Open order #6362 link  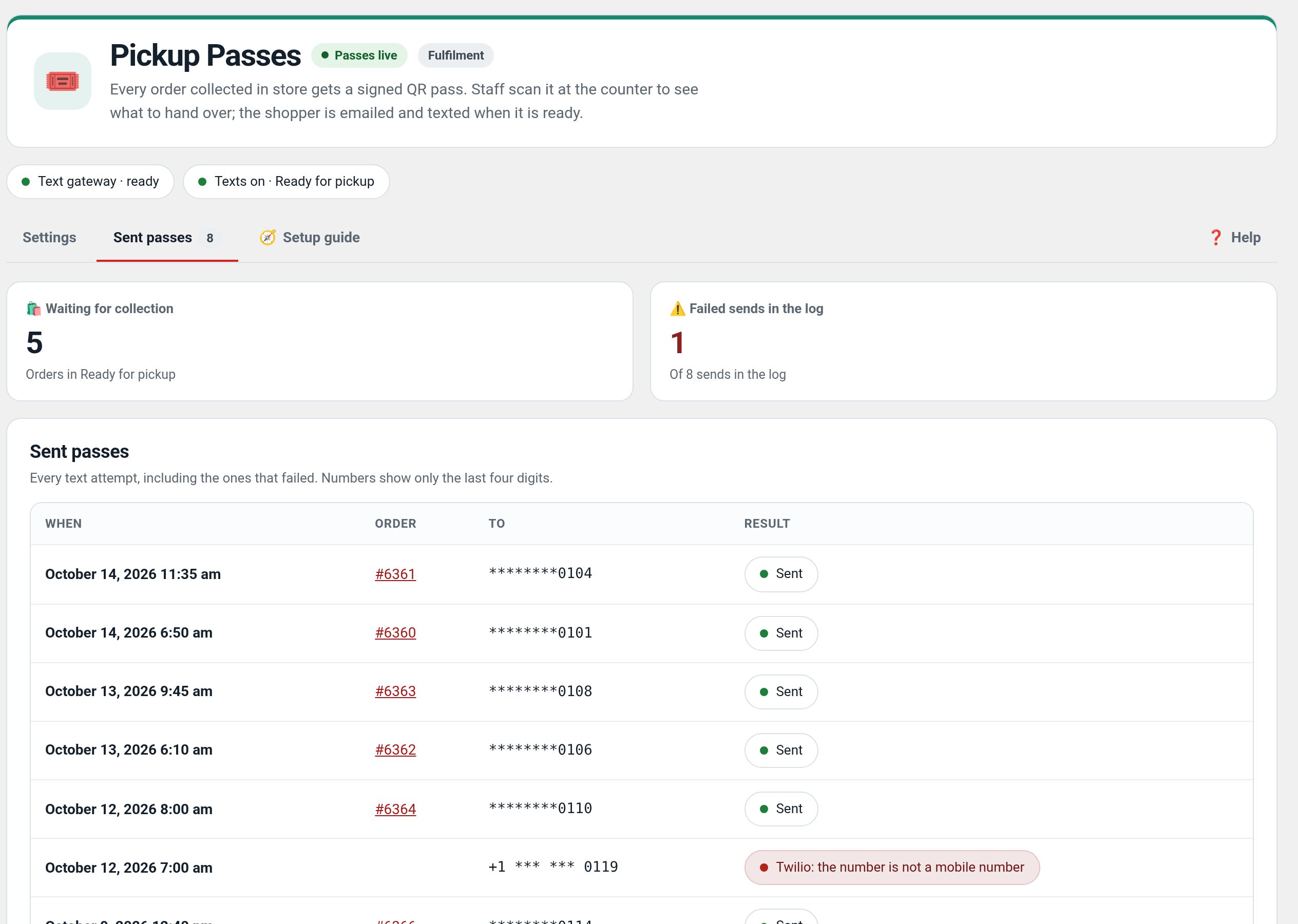click(395, 750)
